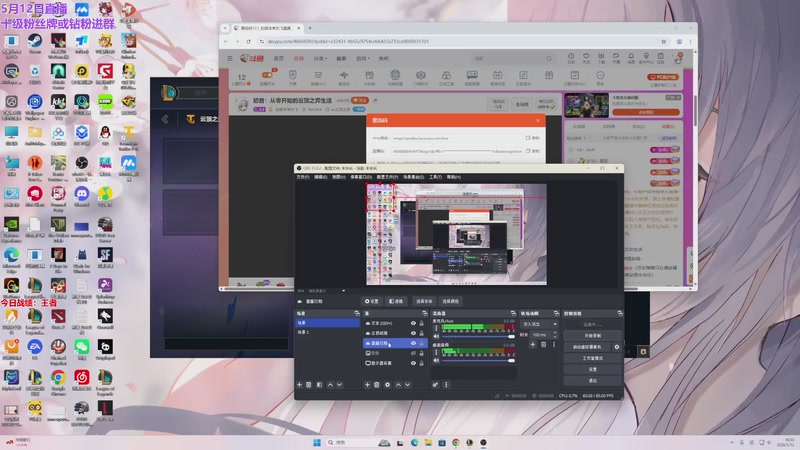The image size is (800, 450).
Task: Adjust the 麦克风/Aux volume slider
Action: coord(478,337)
